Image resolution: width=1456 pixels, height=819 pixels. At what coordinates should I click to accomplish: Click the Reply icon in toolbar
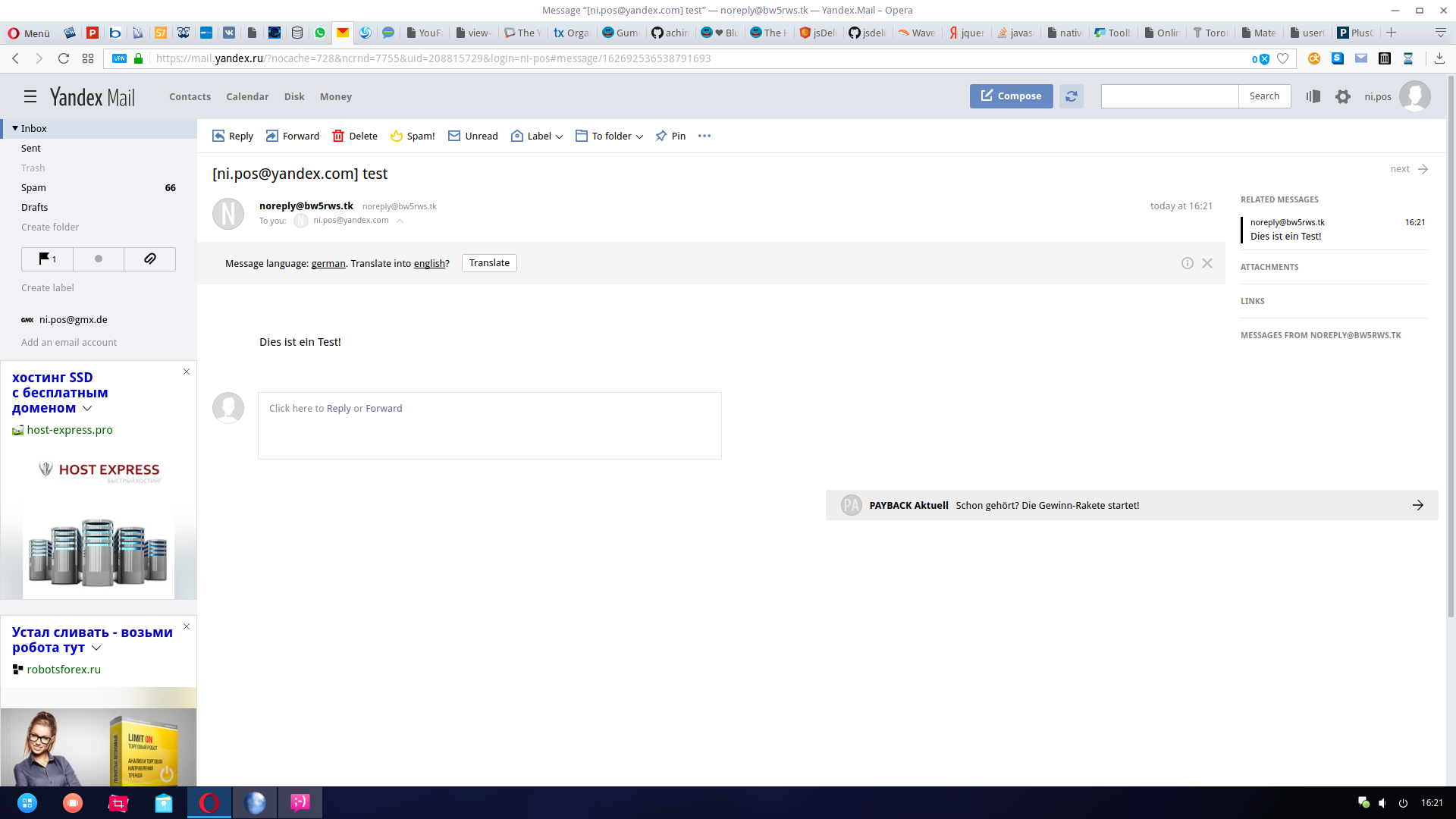[x=218, y=136]
